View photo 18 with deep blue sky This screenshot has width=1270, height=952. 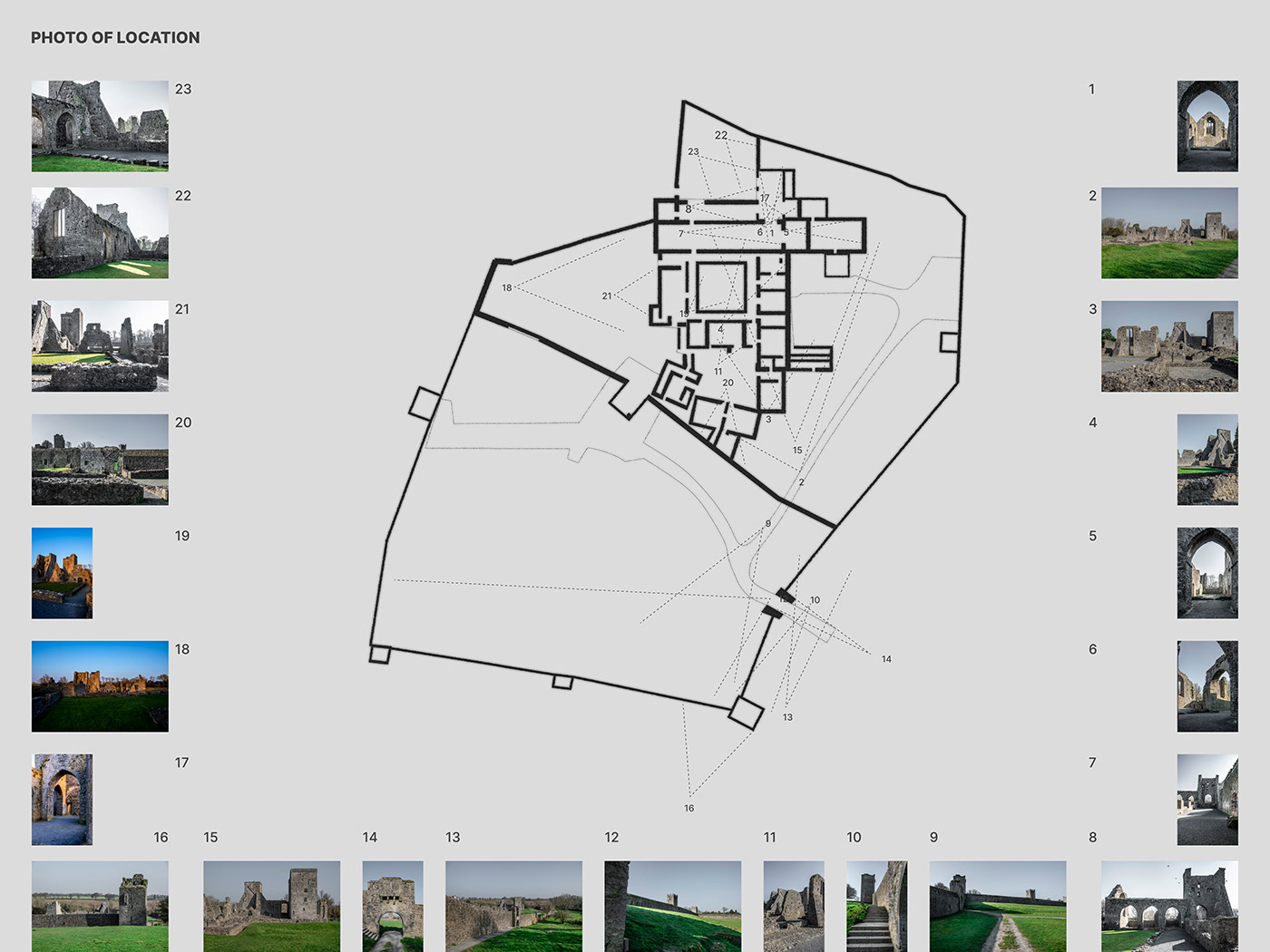pyautogui.click(x=100, y=686)
